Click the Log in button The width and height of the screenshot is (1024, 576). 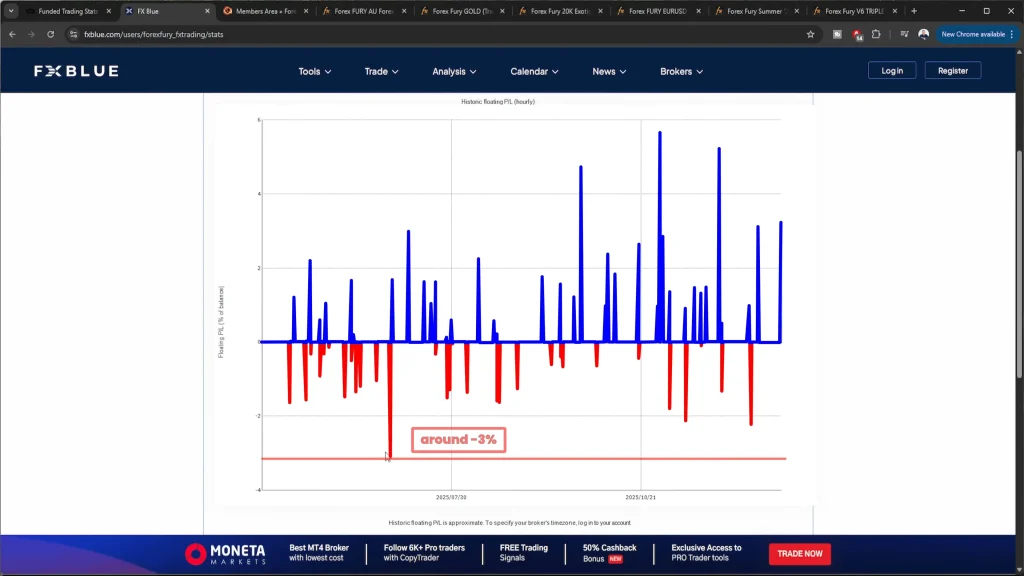click(892, 71)
